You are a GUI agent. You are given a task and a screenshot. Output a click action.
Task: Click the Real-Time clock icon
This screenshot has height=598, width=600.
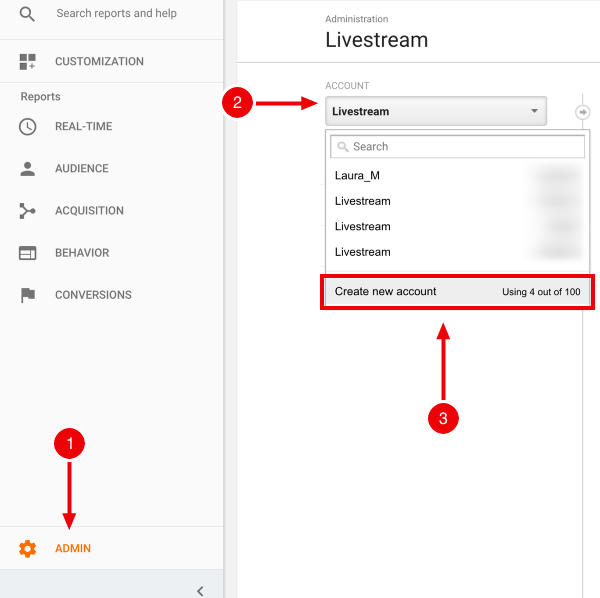tap(27, 127)
